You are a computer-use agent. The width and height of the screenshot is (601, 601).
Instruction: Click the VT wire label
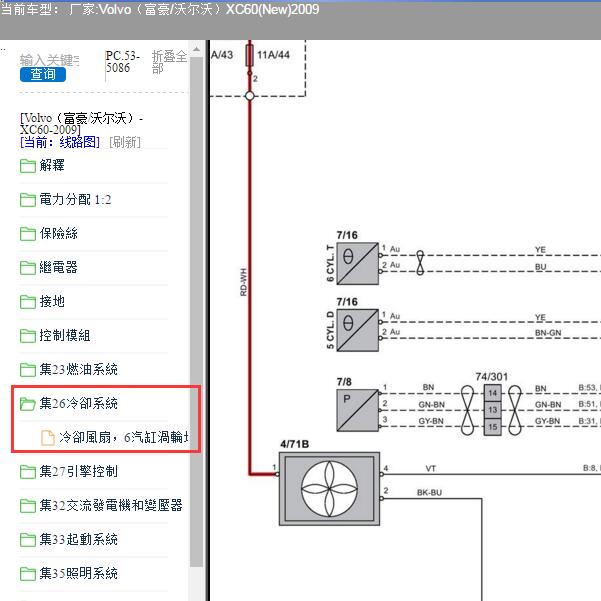pos(430,468)
